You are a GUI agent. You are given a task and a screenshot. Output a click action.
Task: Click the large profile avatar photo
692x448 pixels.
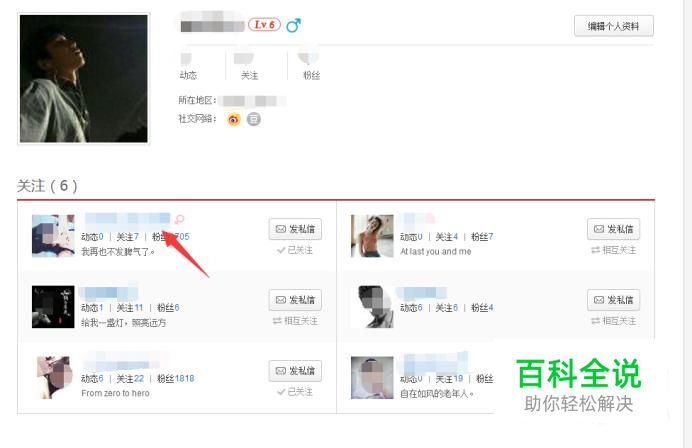(x=84, y=79)
